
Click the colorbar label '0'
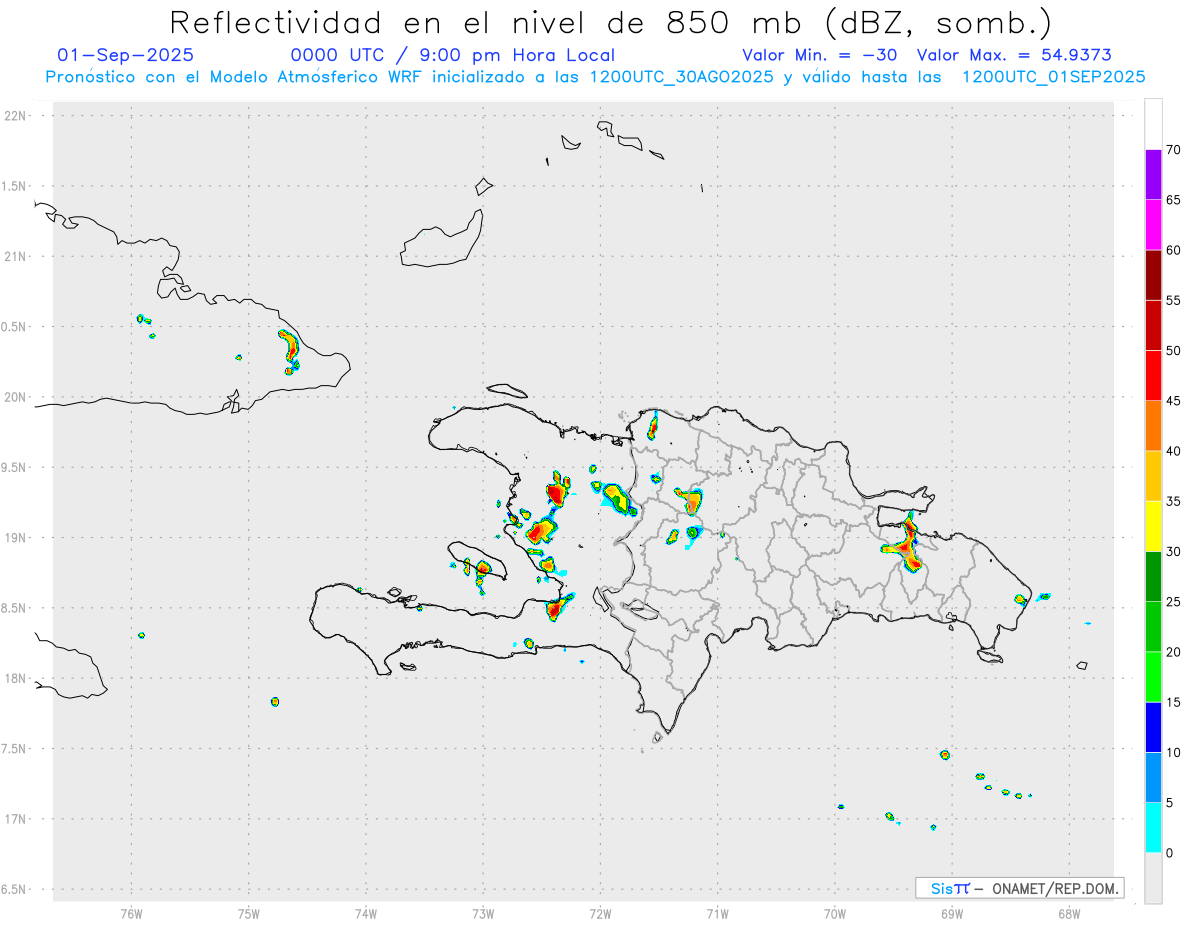[x=1170, y=853]
